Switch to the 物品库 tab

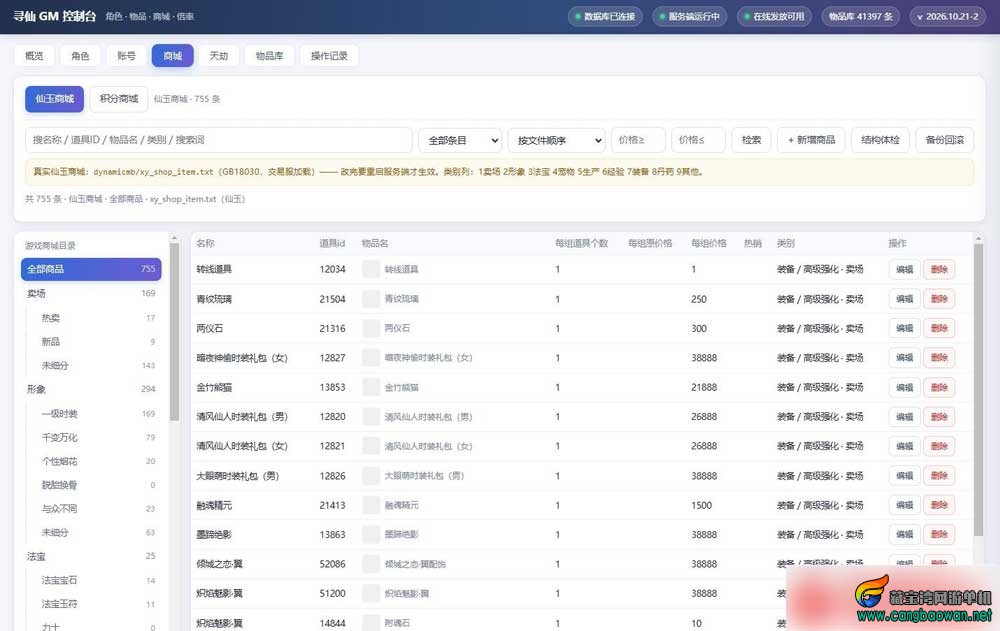point(269,56)
